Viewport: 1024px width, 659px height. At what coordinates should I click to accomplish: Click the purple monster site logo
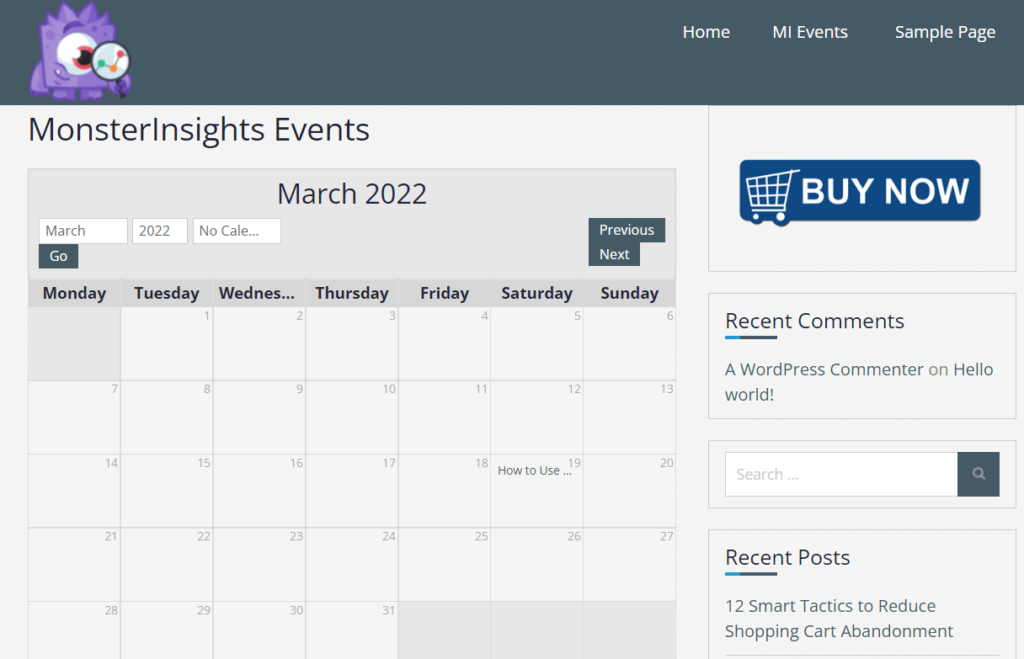click(x=78, y=52)
